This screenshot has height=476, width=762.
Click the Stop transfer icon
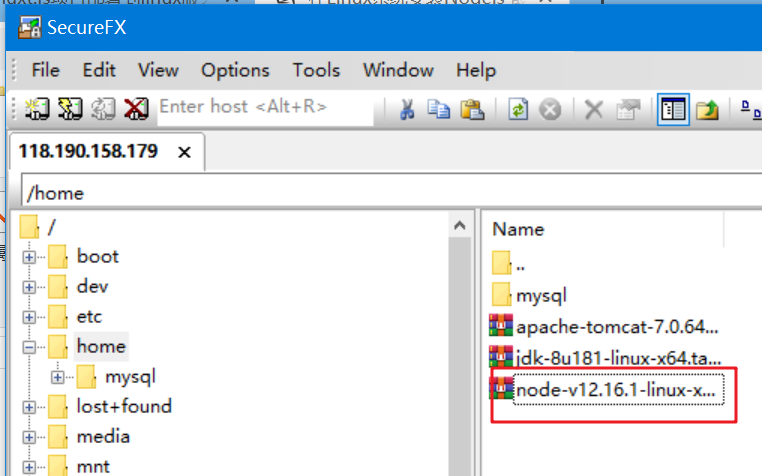tap(550, 110)
